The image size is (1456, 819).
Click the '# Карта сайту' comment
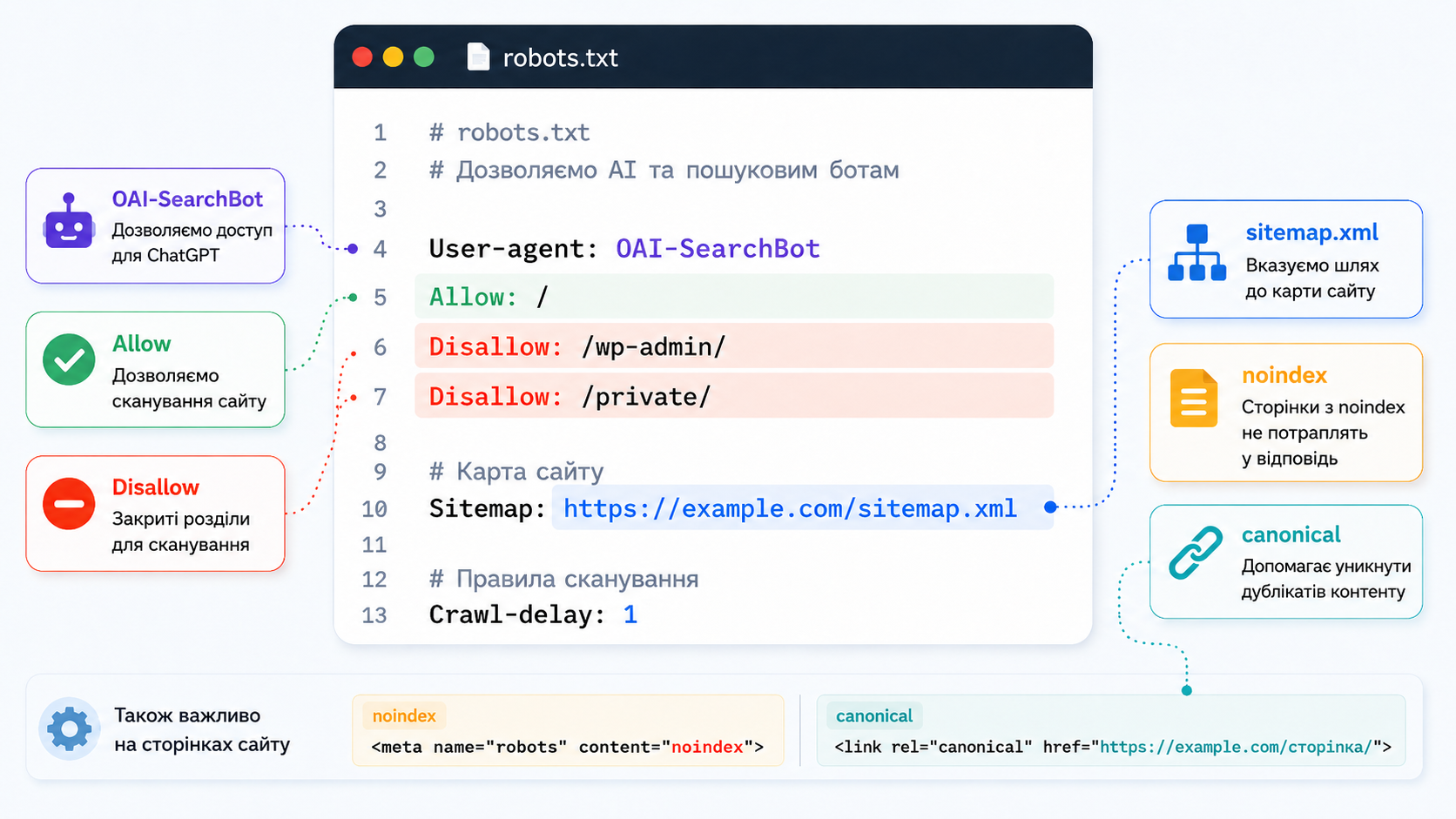pyautogui.click(x=516, y=472)
